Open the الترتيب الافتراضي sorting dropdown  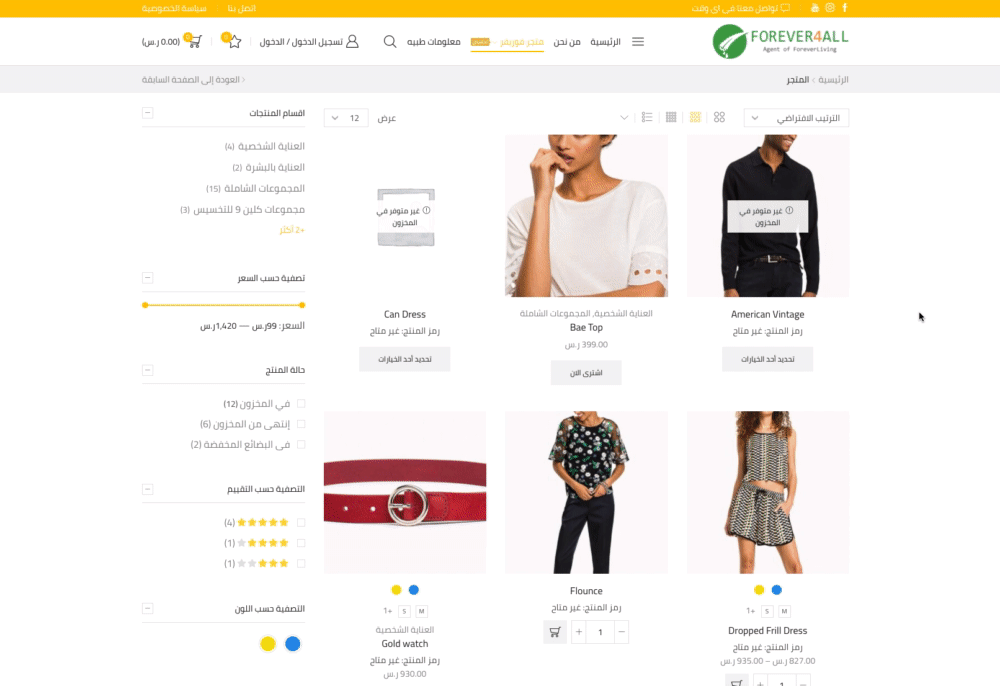pyautogui.click(x=796, y=118)
